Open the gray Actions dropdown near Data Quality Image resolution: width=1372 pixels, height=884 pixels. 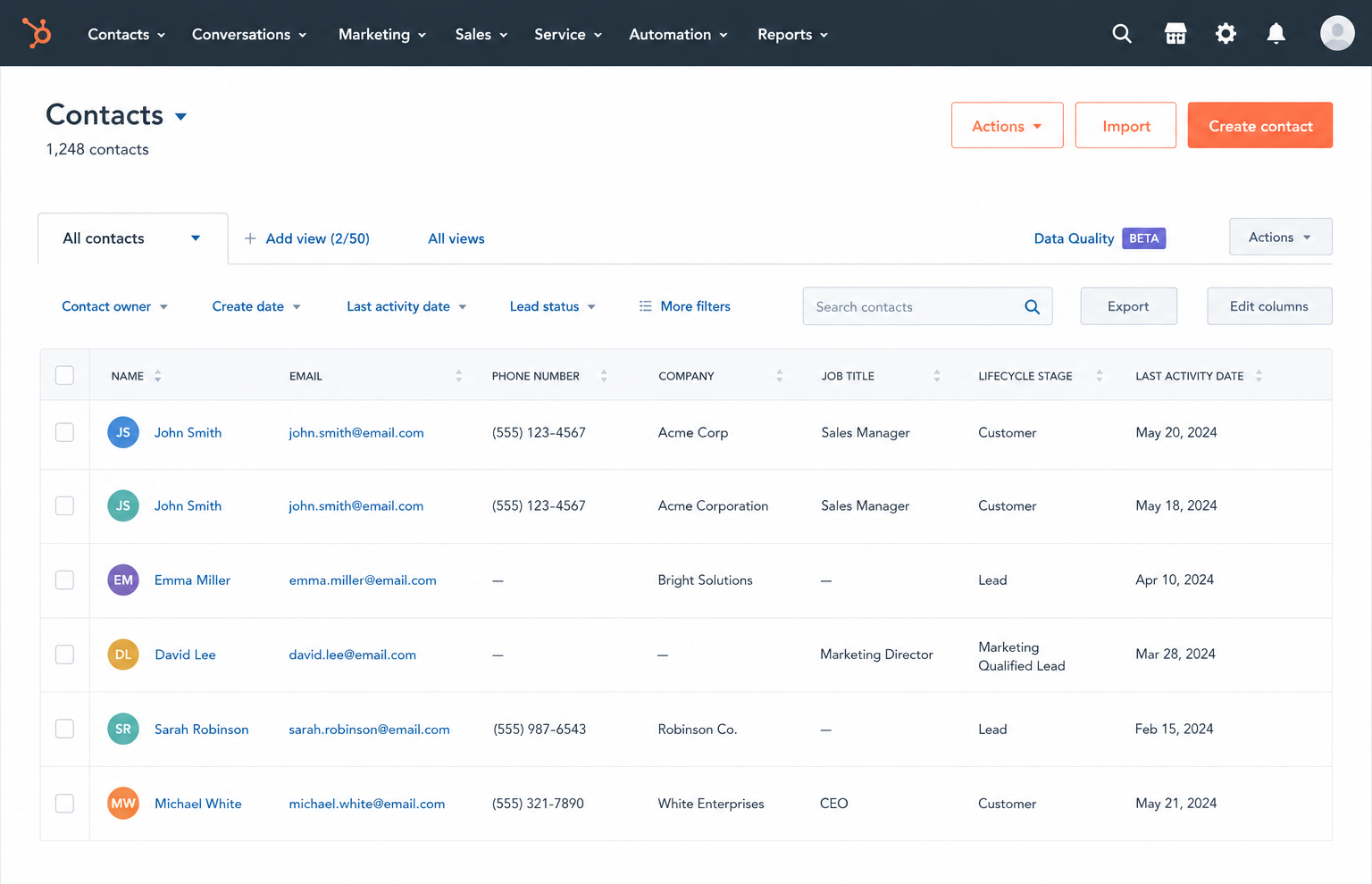click(x=1280, y=237)
